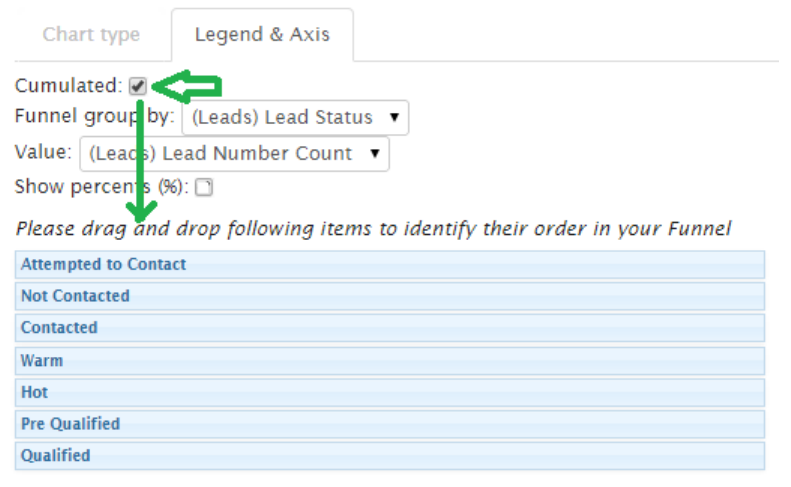Image resolution: width=791 pixels, height=487 pixels.
Task: Expand the Value dropdown
Action: tap(234, 154)
